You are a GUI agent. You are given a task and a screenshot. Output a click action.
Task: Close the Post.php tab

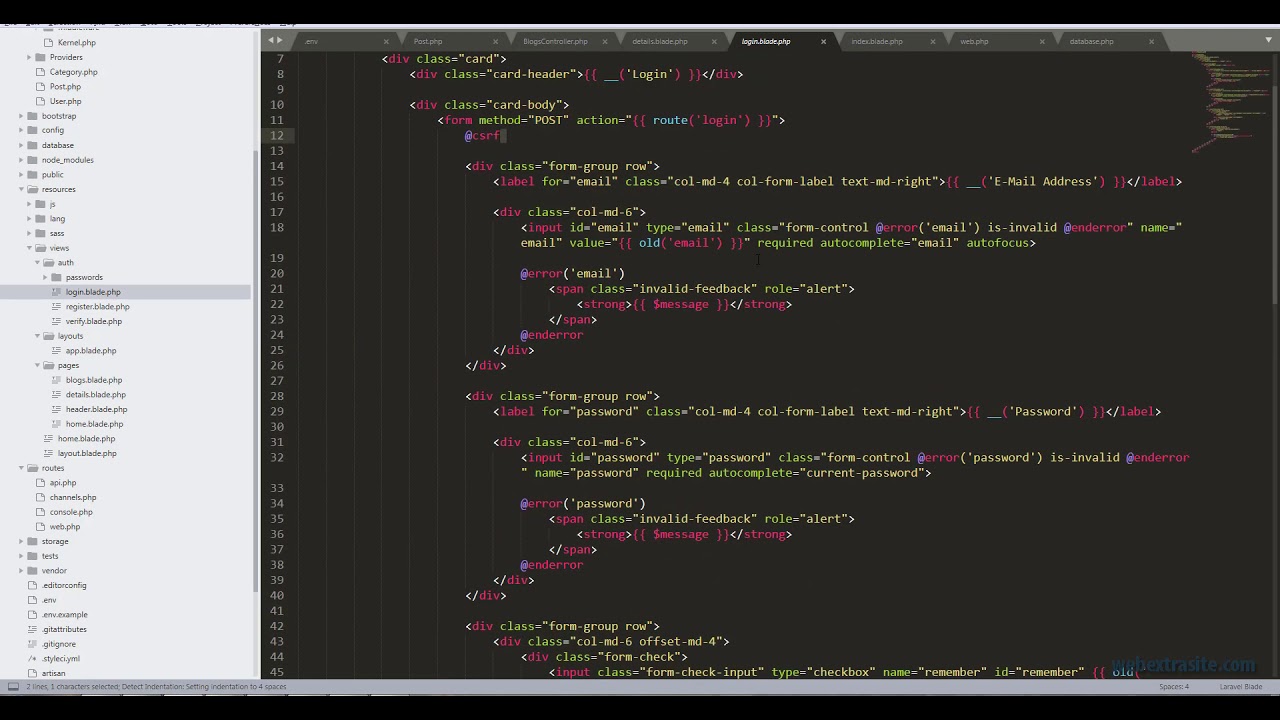[x=496, y=42]
